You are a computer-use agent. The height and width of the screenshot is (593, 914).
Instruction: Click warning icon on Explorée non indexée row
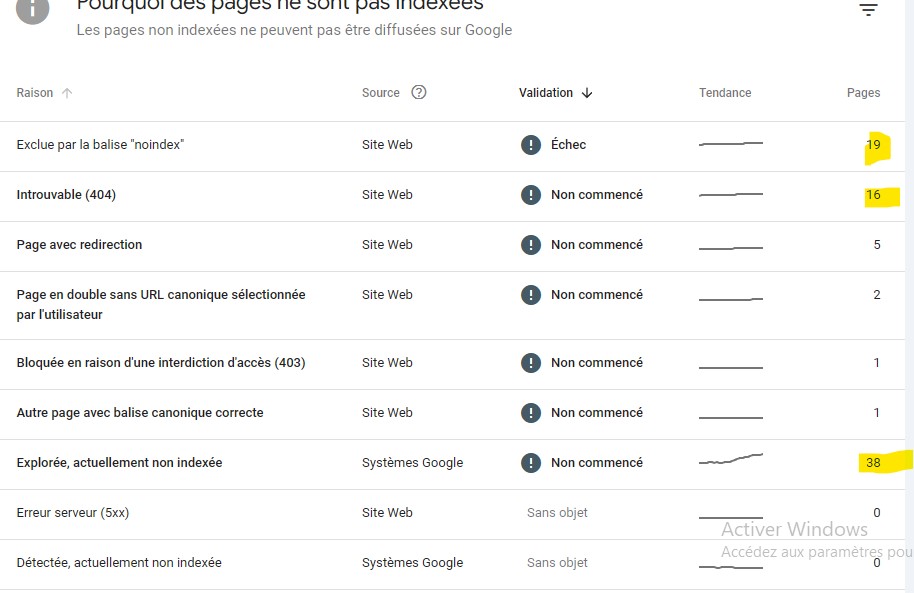click(x=530, y=463)
